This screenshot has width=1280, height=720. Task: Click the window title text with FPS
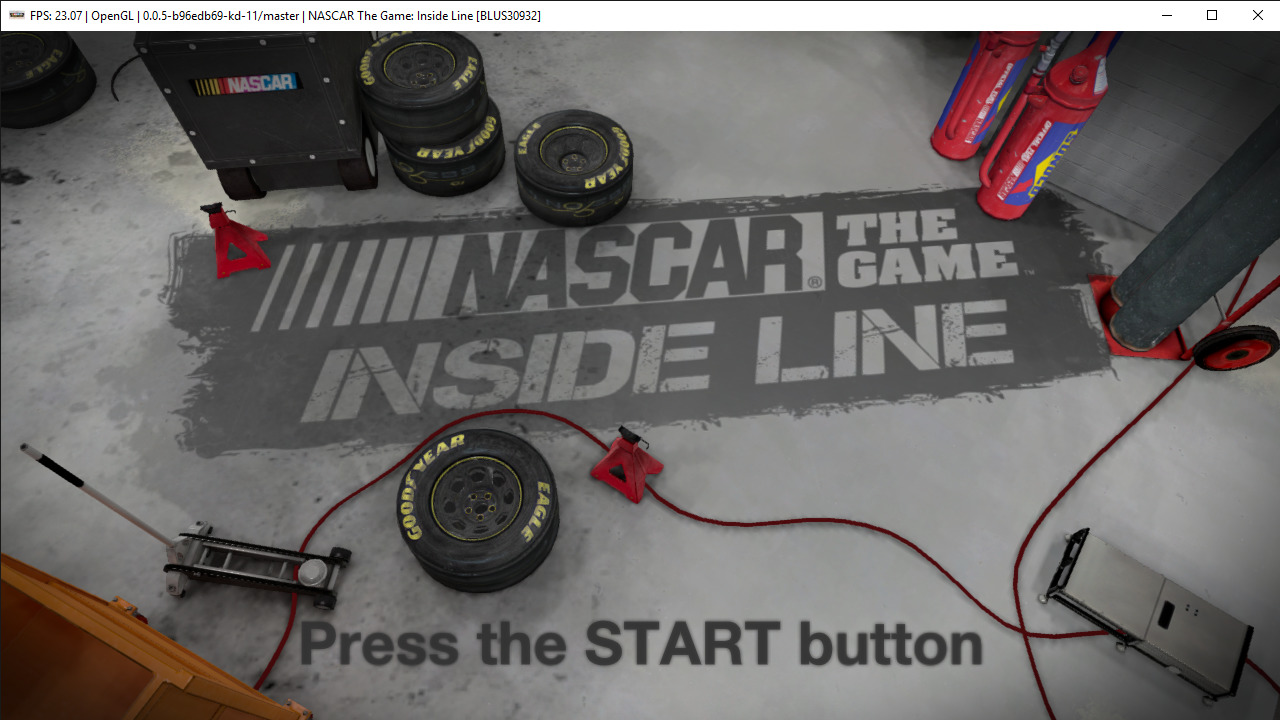(x=286, y=16)
